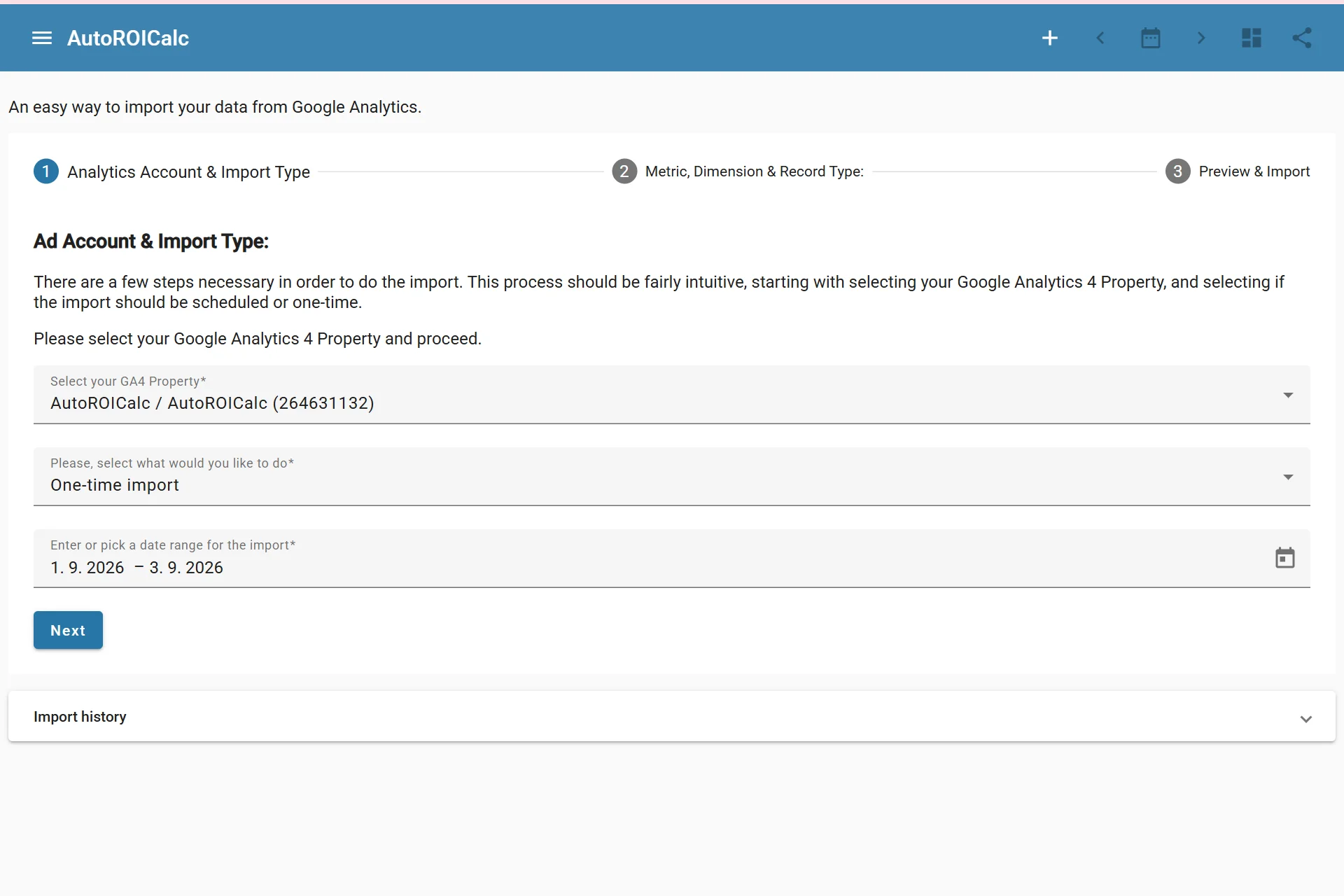Open the One-time import type dropdown
Screen dimensions: 1344x896
672,477
